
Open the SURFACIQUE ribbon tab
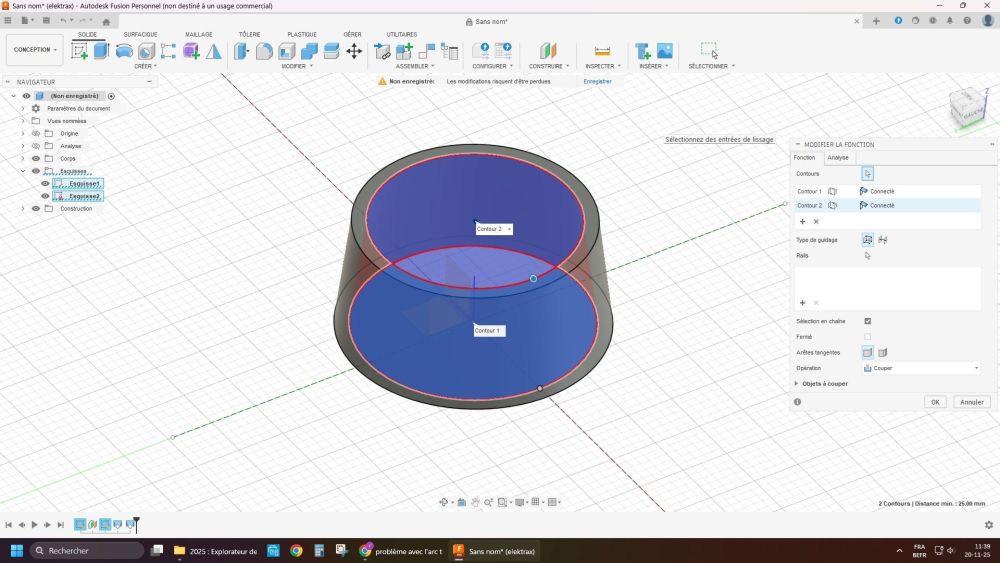point(140,34)
